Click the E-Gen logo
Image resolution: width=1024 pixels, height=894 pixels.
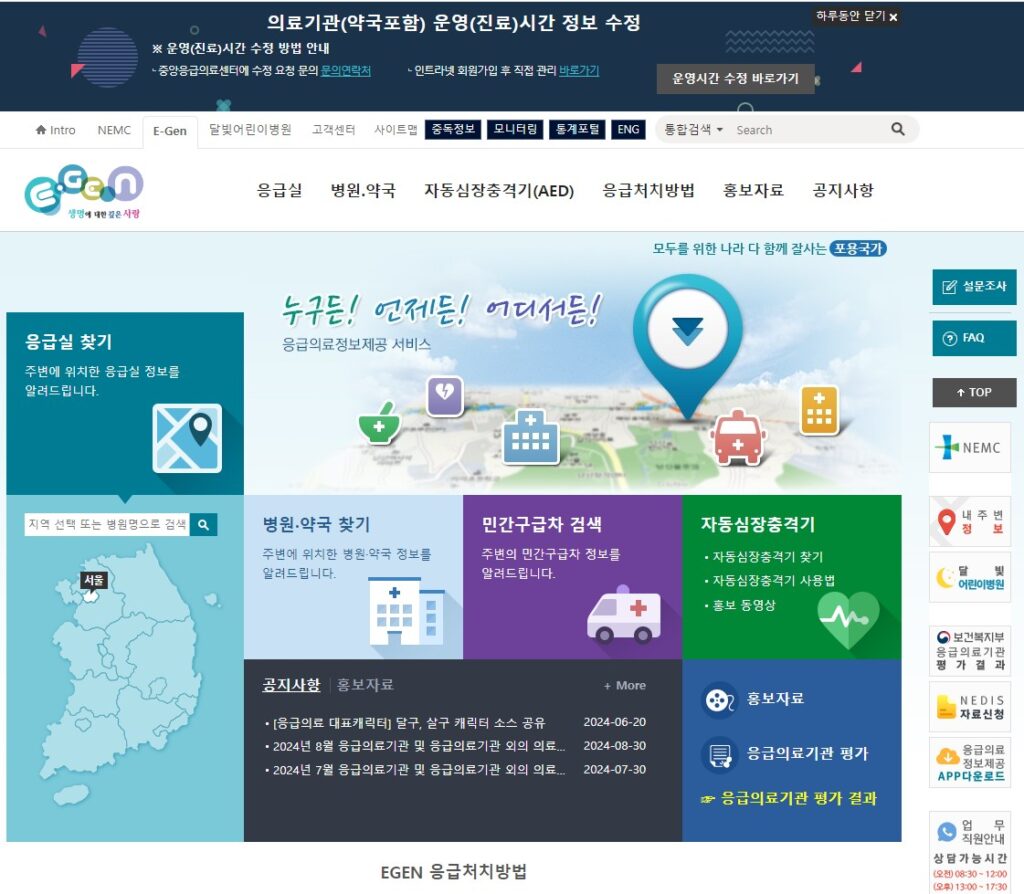(84, 191)
